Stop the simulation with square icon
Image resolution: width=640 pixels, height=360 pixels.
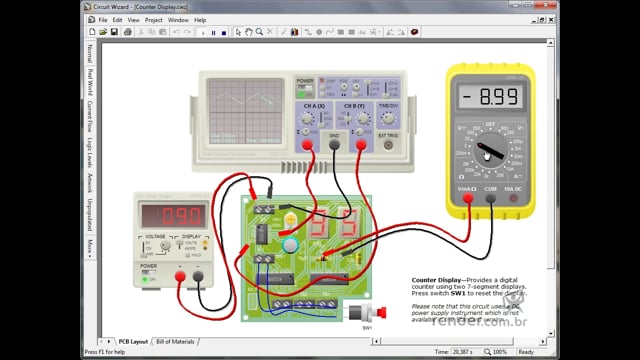coord(224,32)
